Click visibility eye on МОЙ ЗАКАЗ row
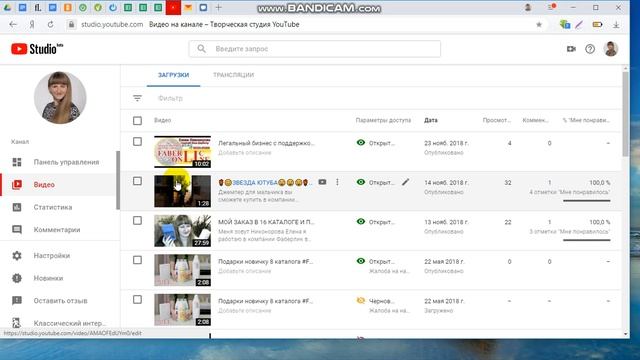Viewport: 640px width, 360px height. [360, 222]
